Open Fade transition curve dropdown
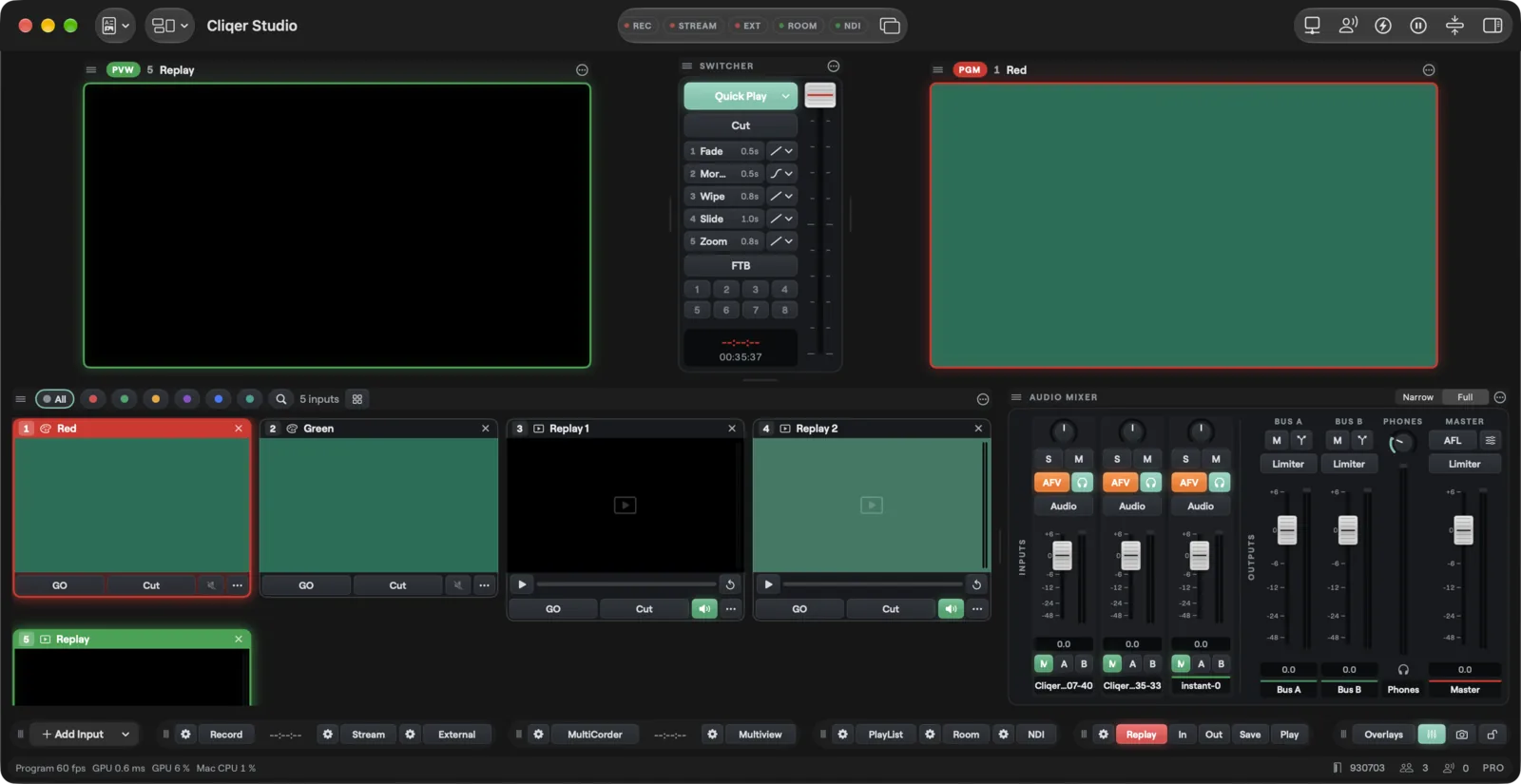The width and height of the screenshot is (1521, 784). [x=781, y=151]
